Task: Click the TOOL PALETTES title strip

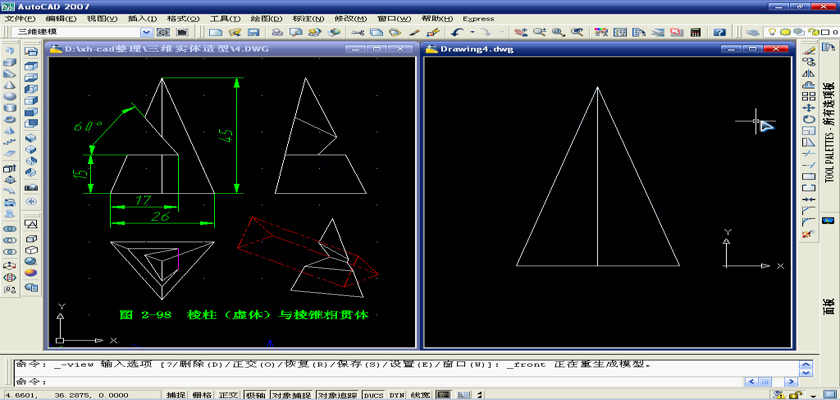Action: [x=830, y=133]
